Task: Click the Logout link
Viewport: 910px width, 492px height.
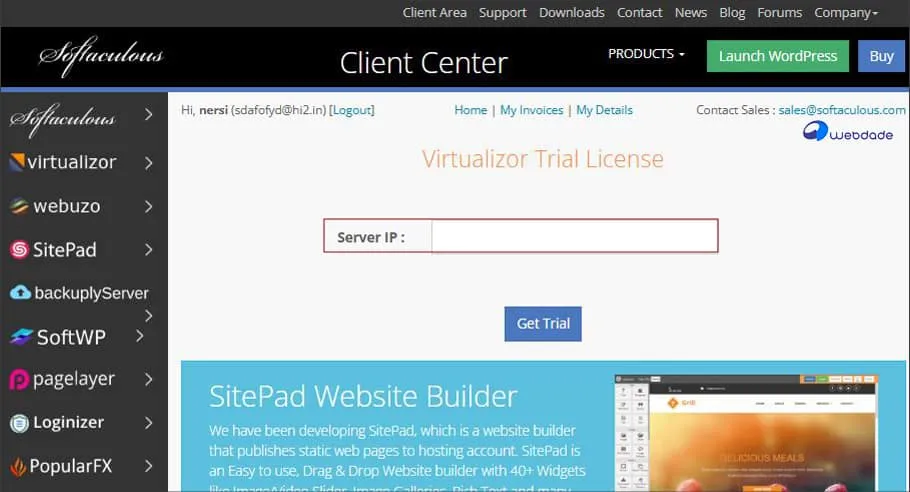Action: click(351, 110)
